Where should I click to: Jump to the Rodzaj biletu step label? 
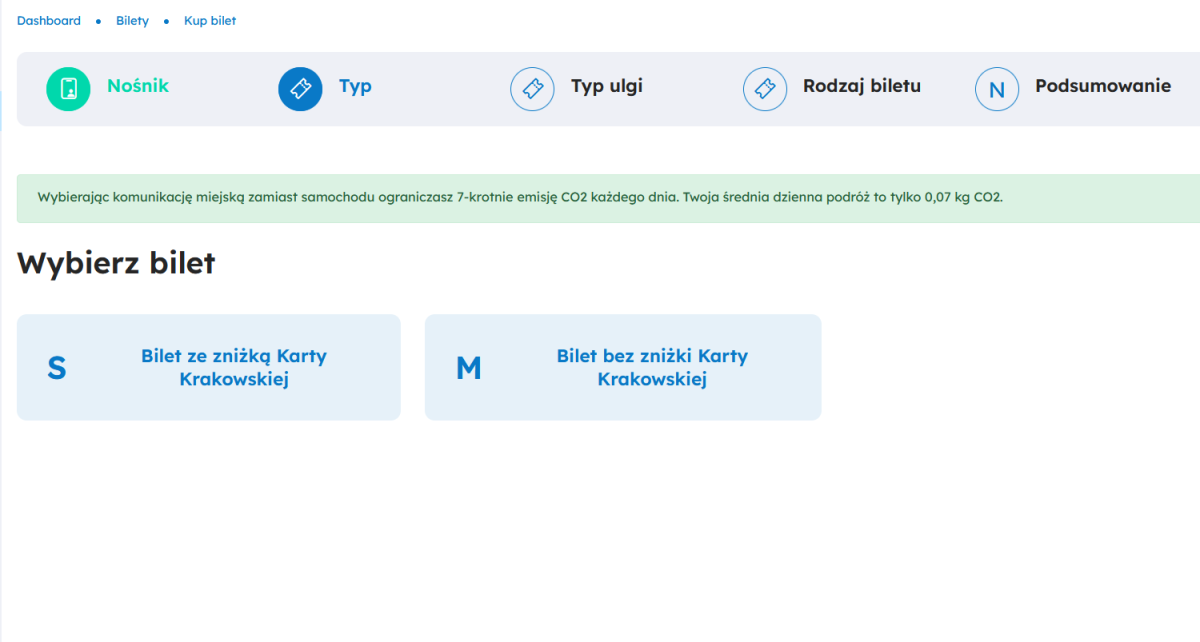pos(861,86)
